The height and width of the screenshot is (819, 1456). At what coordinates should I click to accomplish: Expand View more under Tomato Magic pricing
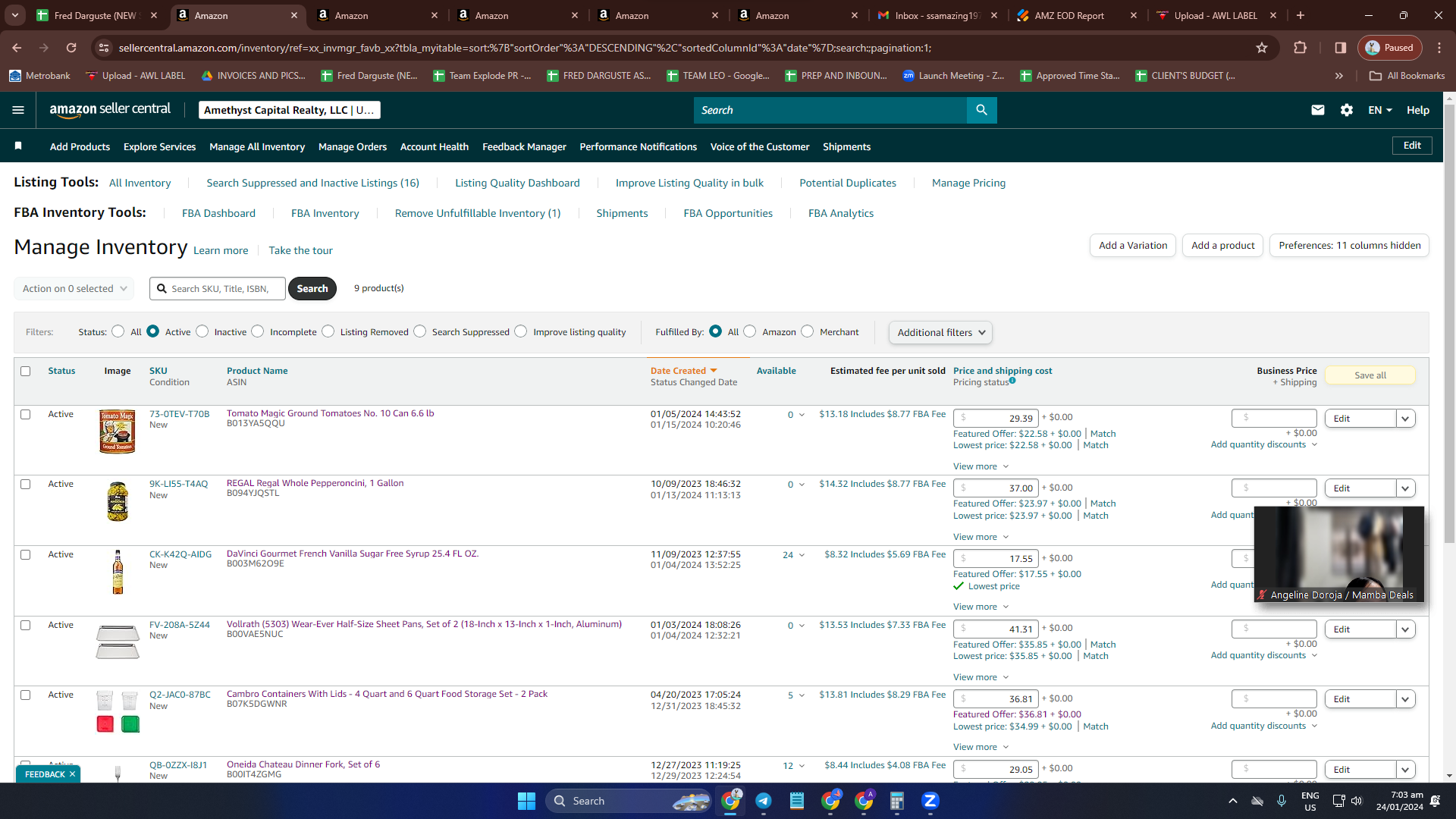(x=981, y=466)
